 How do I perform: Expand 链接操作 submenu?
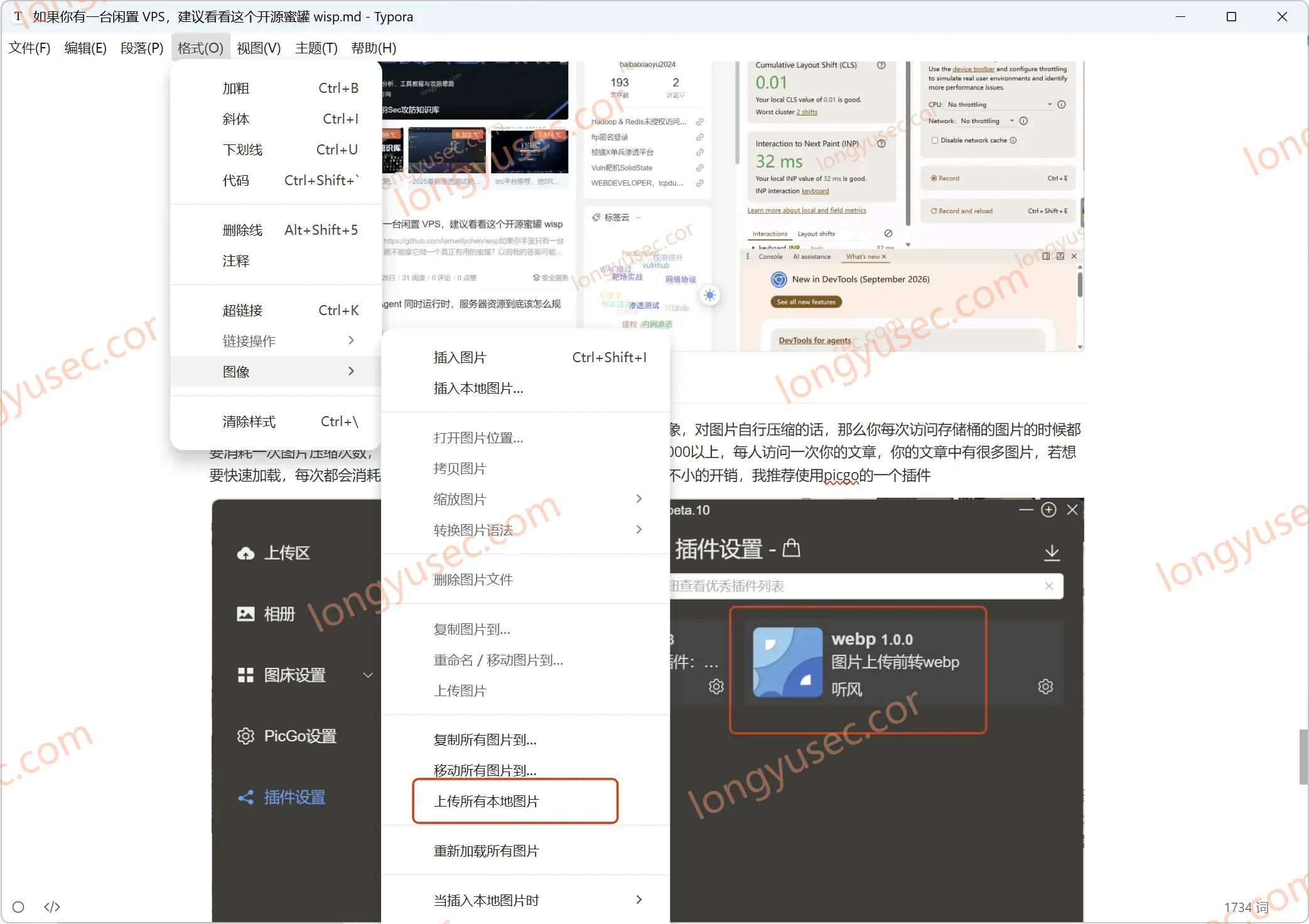coord(276,341)
